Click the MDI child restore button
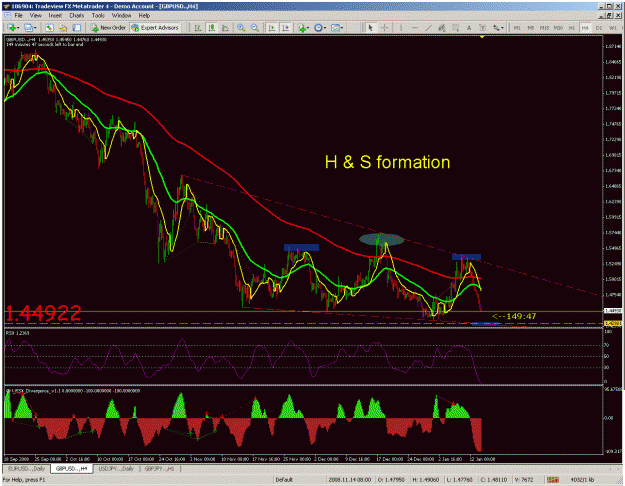 [609, 16]
